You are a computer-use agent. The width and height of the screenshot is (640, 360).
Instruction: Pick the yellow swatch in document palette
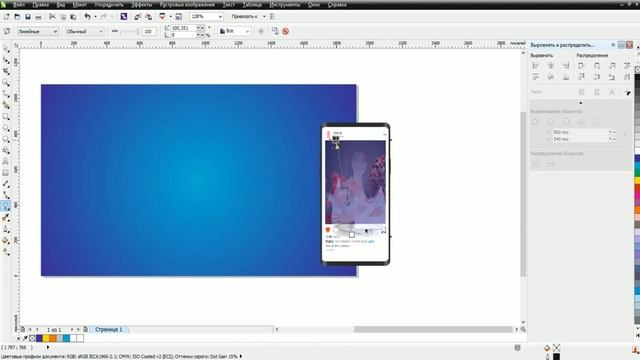click(46, 338)
